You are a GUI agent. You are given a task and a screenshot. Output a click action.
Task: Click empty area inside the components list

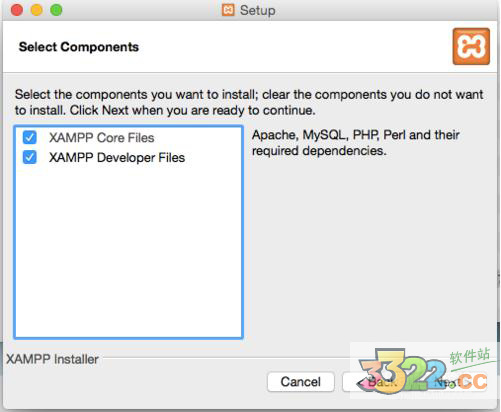(128, 250)
